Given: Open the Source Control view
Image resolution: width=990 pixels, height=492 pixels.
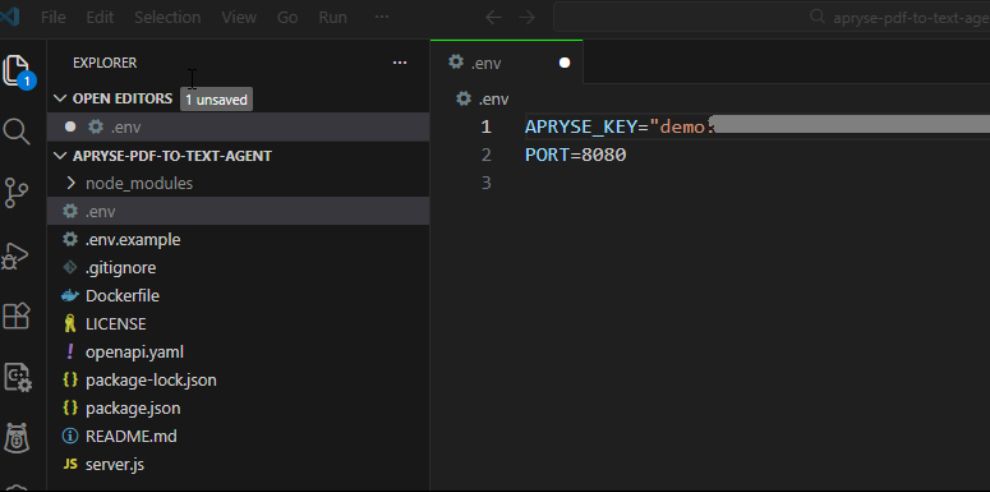Looking at the screenshot, I should coord(16,193).
